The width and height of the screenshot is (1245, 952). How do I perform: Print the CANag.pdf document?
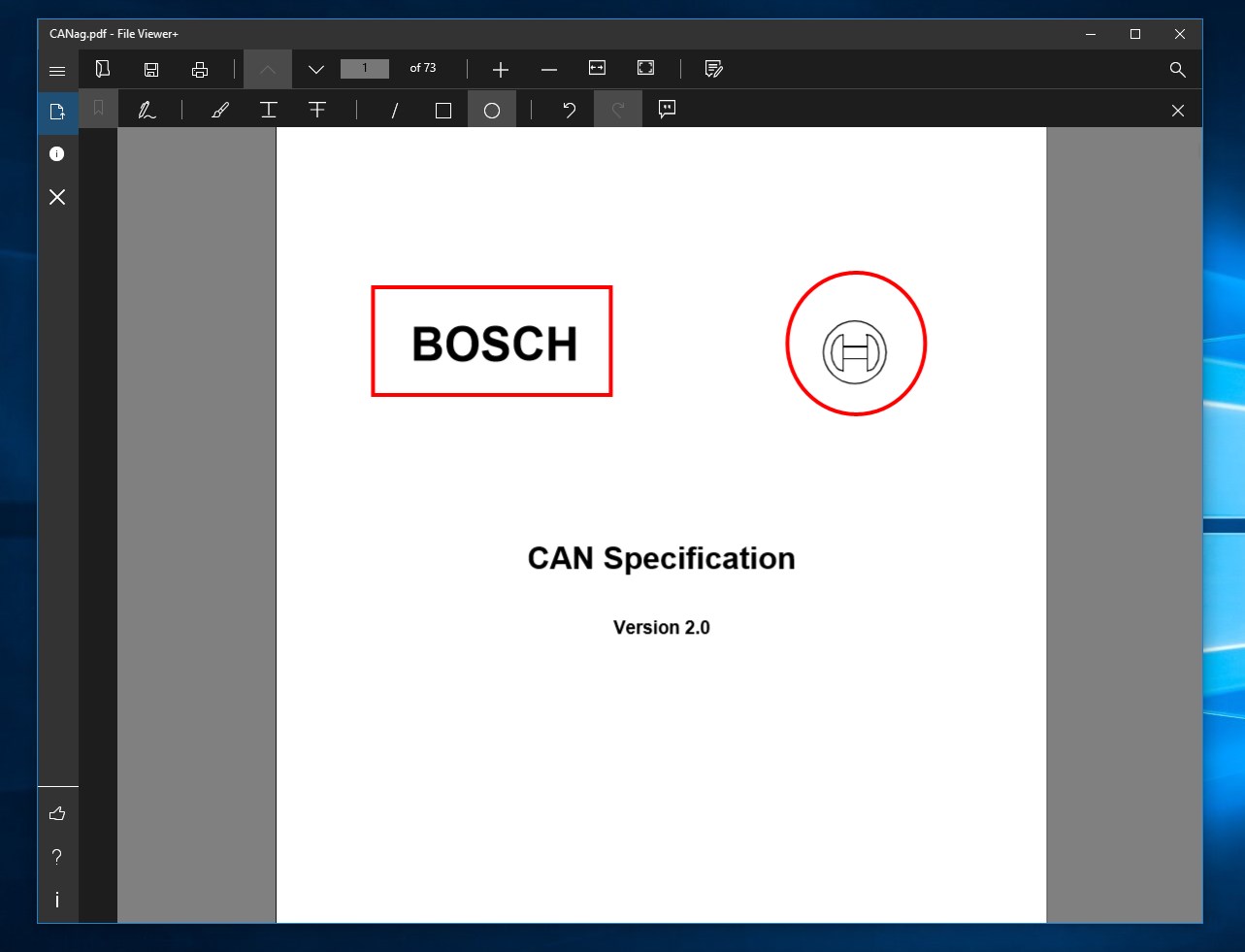point(200,69)
